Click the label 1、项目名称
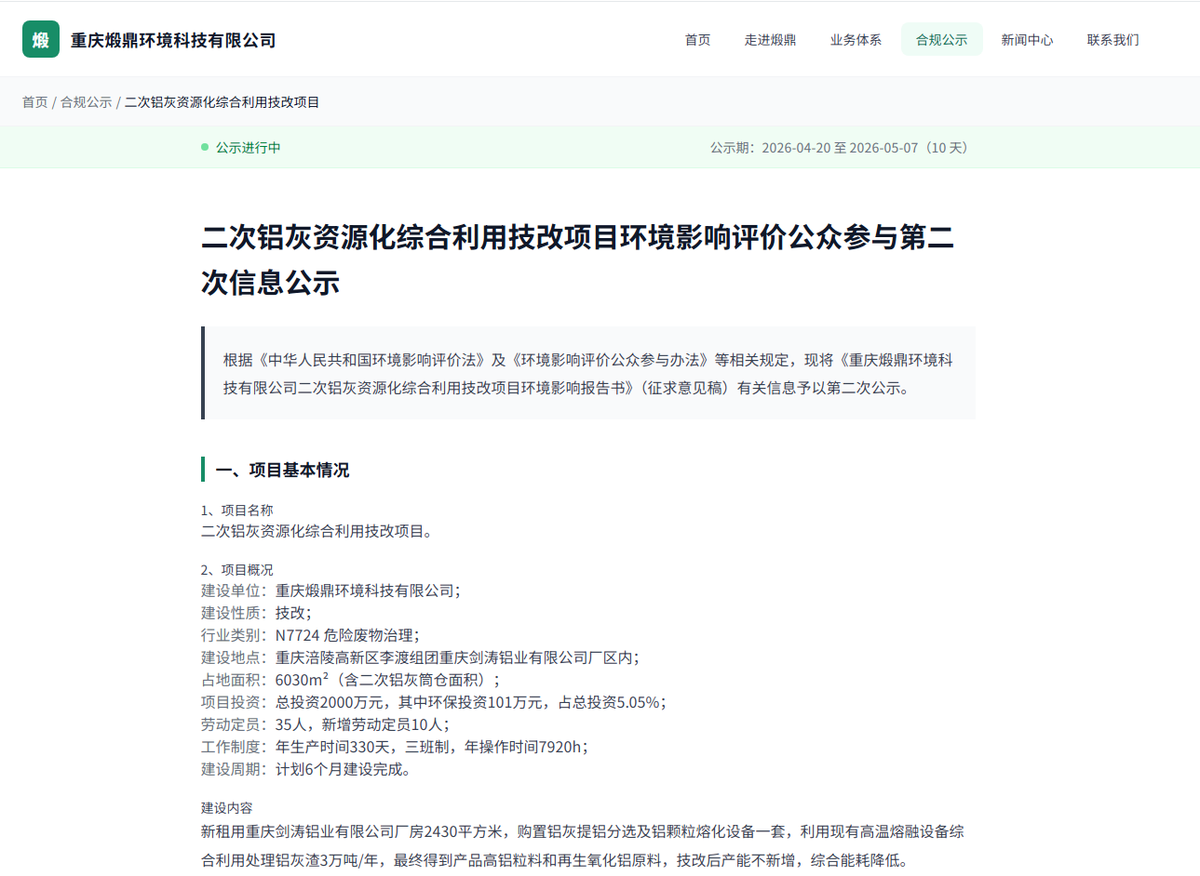The height and width of the screenshot is (876, 1200). (237, 510)
